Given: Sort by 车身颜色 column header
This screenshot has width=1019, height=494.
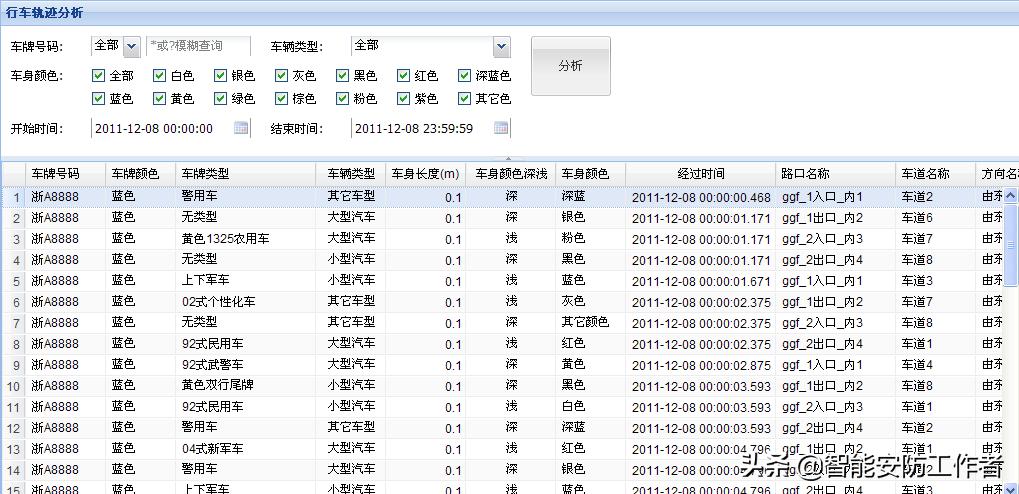Looking at the screenshot, I should (591, 174).
